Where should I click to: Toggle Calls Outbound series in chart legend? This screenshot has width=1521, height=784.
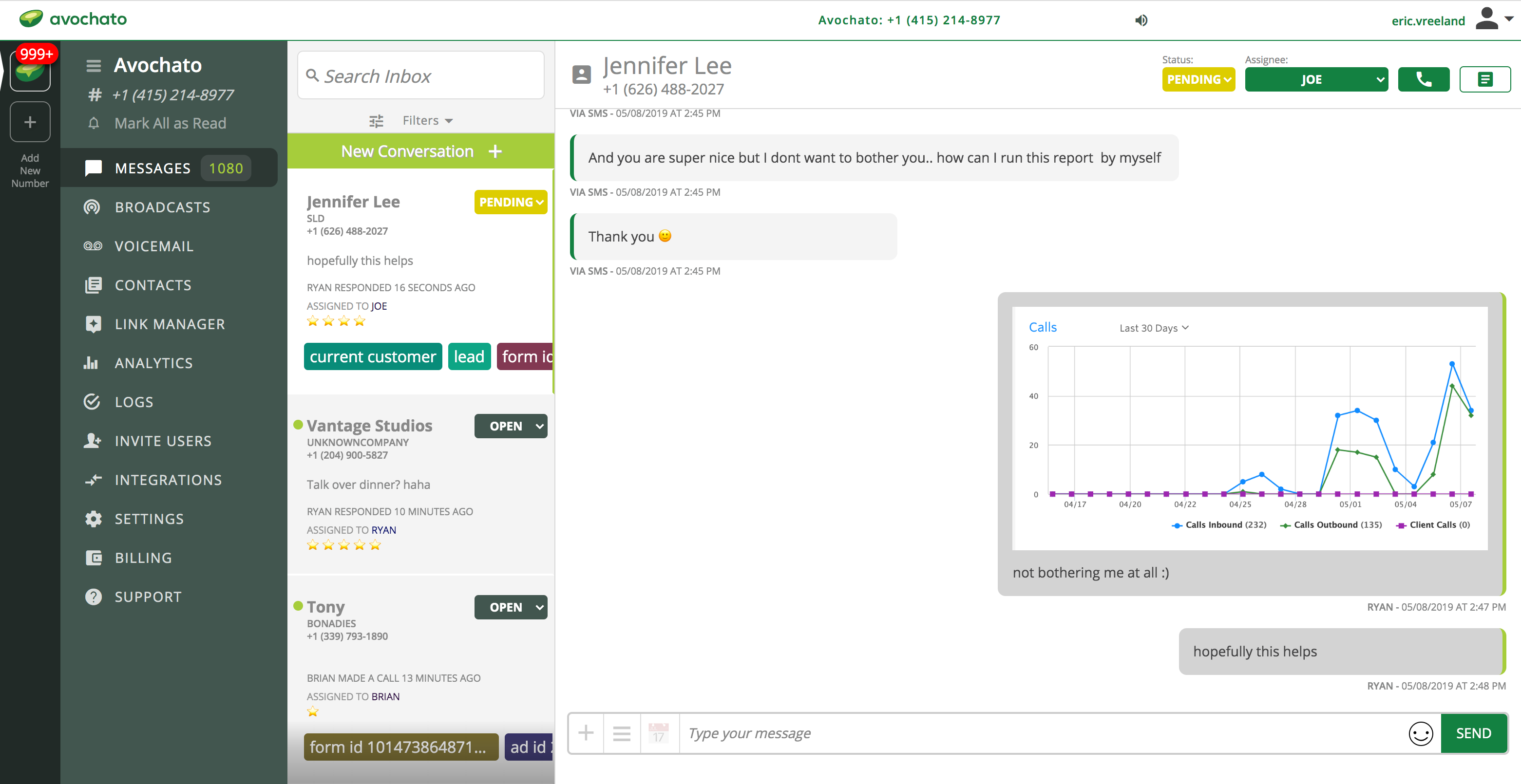point(1331,525)
